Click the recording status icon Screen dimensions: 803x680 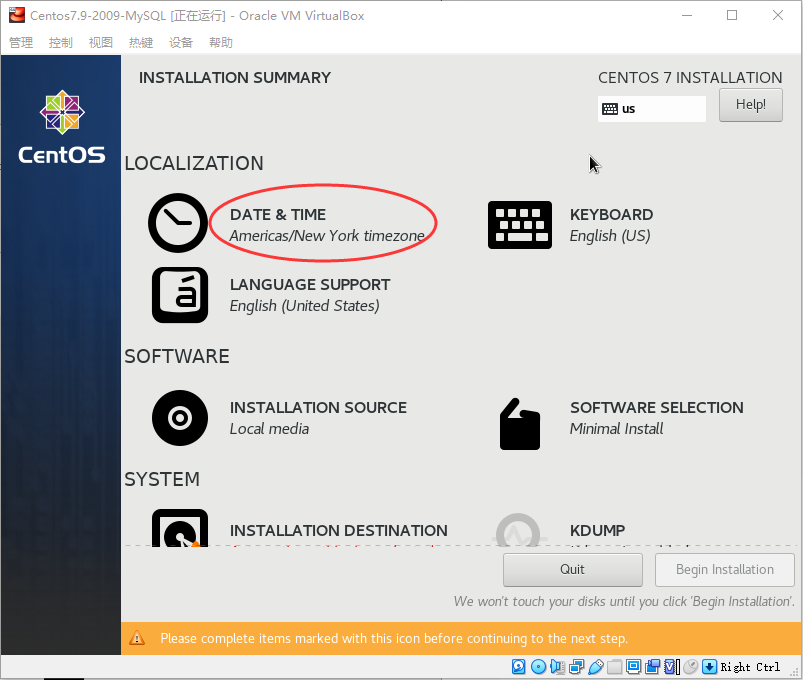point(652,666)
